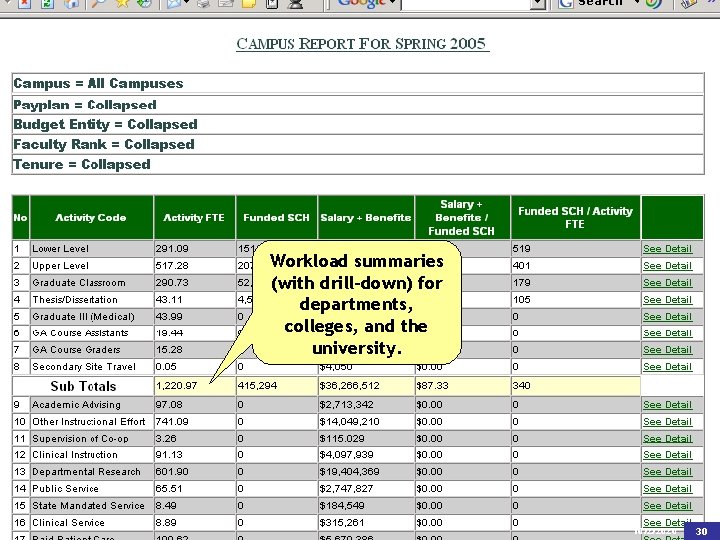Click the 'Departmental Research' activity code cell
The width and height of the screenshot is (720, 540).
coord(91,472)
